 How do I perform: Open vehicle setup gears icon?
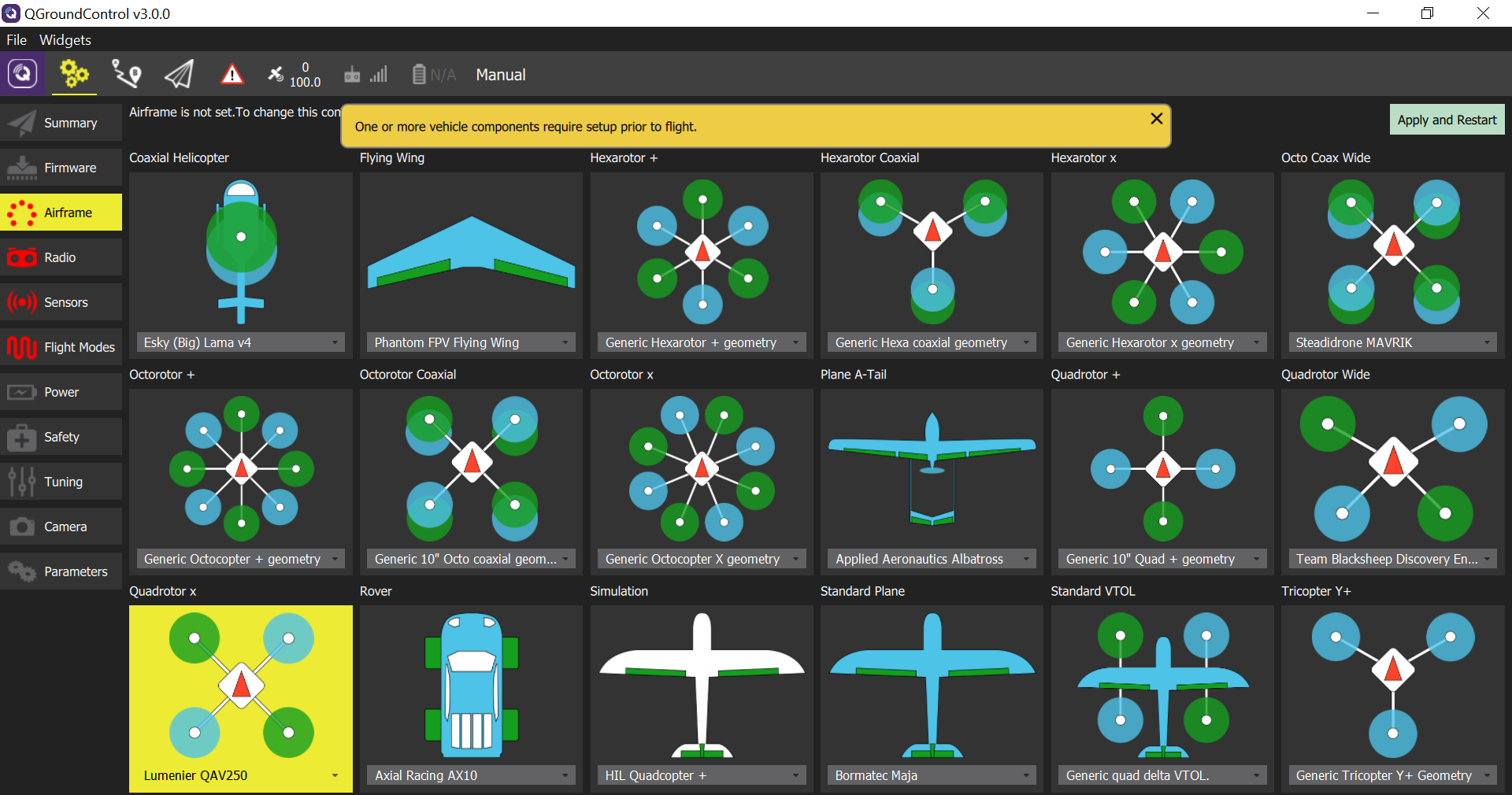point(74,74)
